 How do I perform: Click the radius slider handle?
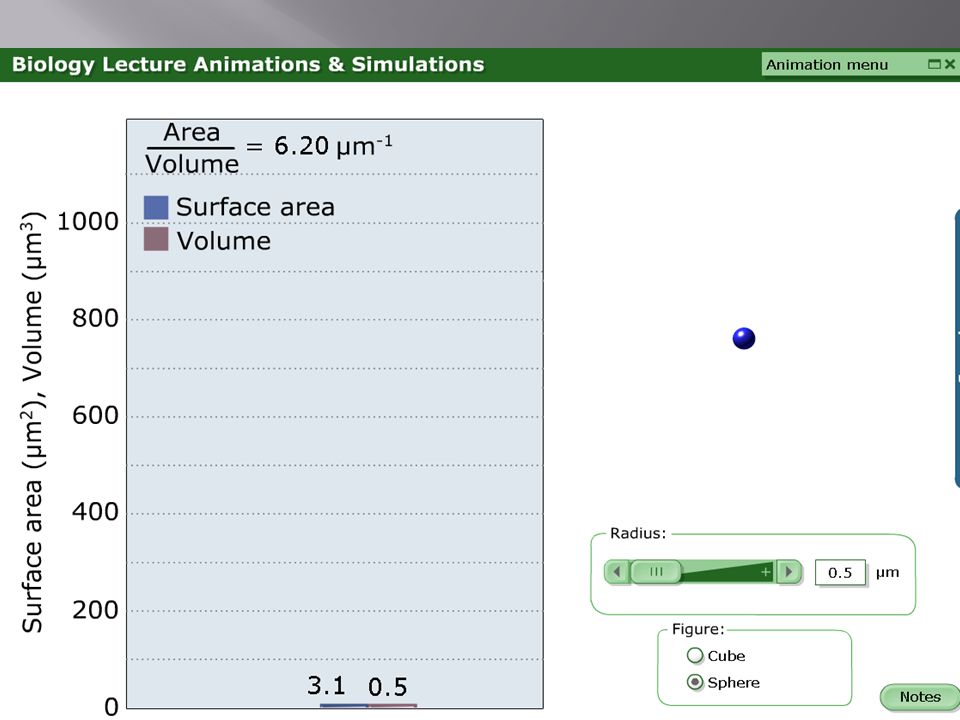pyautogui.click(x=656, y=572)
